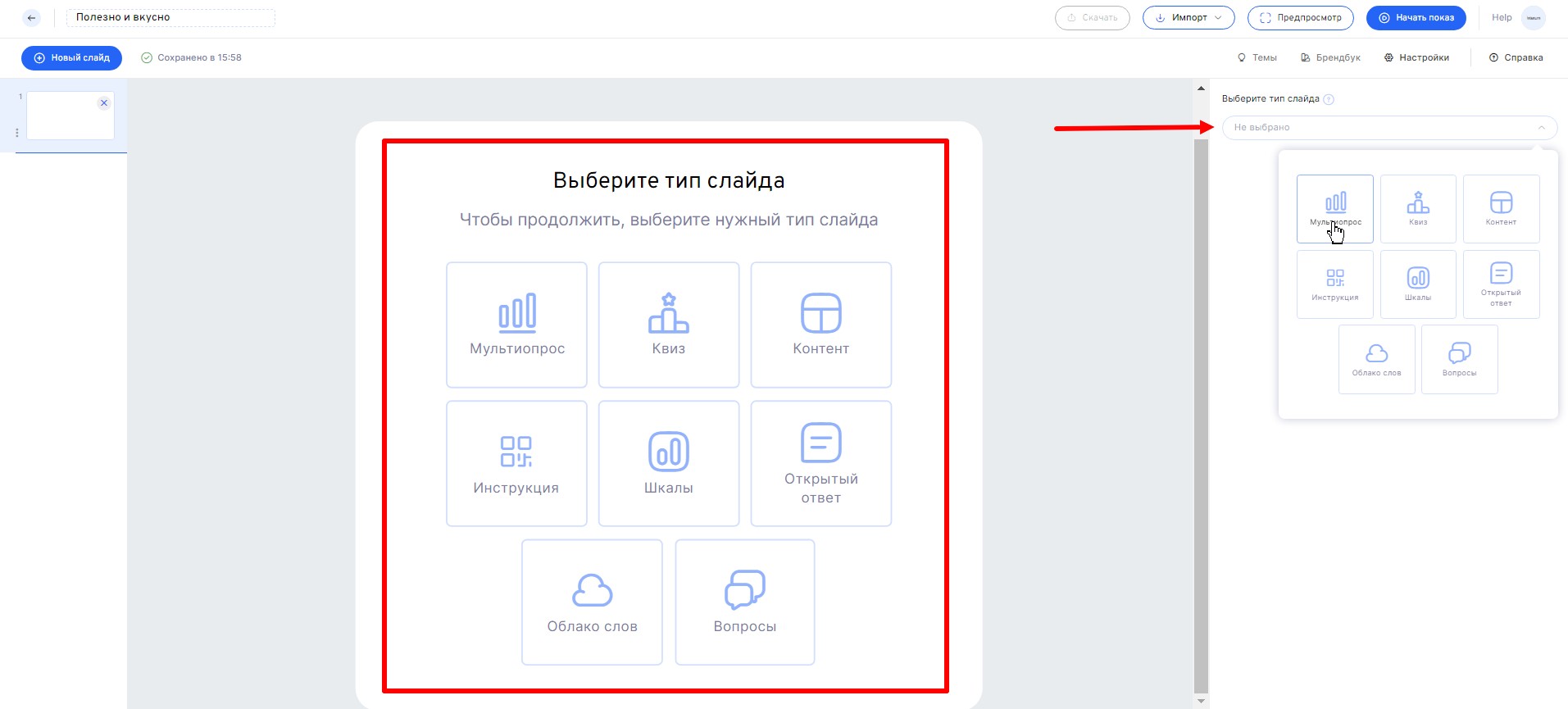Open the user avatar menu
The height and width of the screenshot is (709, 1568).
(1534, 17)
